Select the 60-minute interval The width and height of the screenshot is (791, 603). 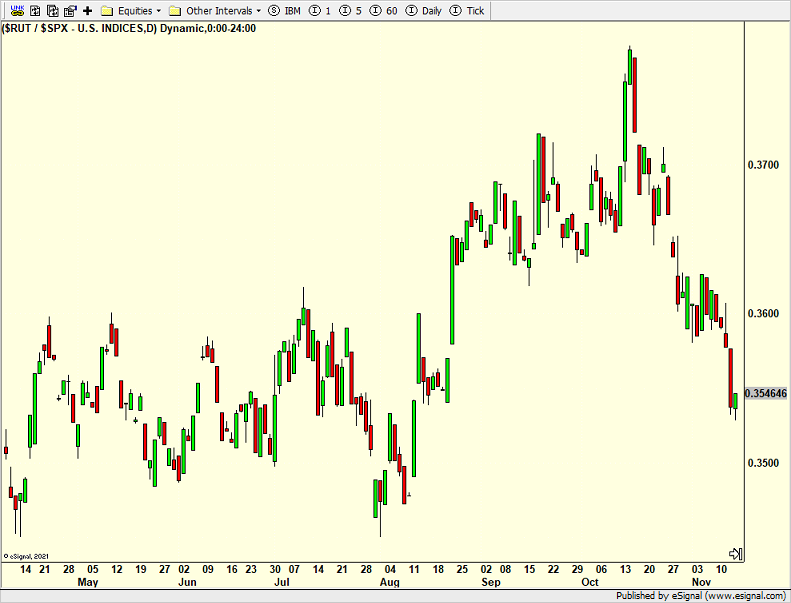tap(384, 10)
